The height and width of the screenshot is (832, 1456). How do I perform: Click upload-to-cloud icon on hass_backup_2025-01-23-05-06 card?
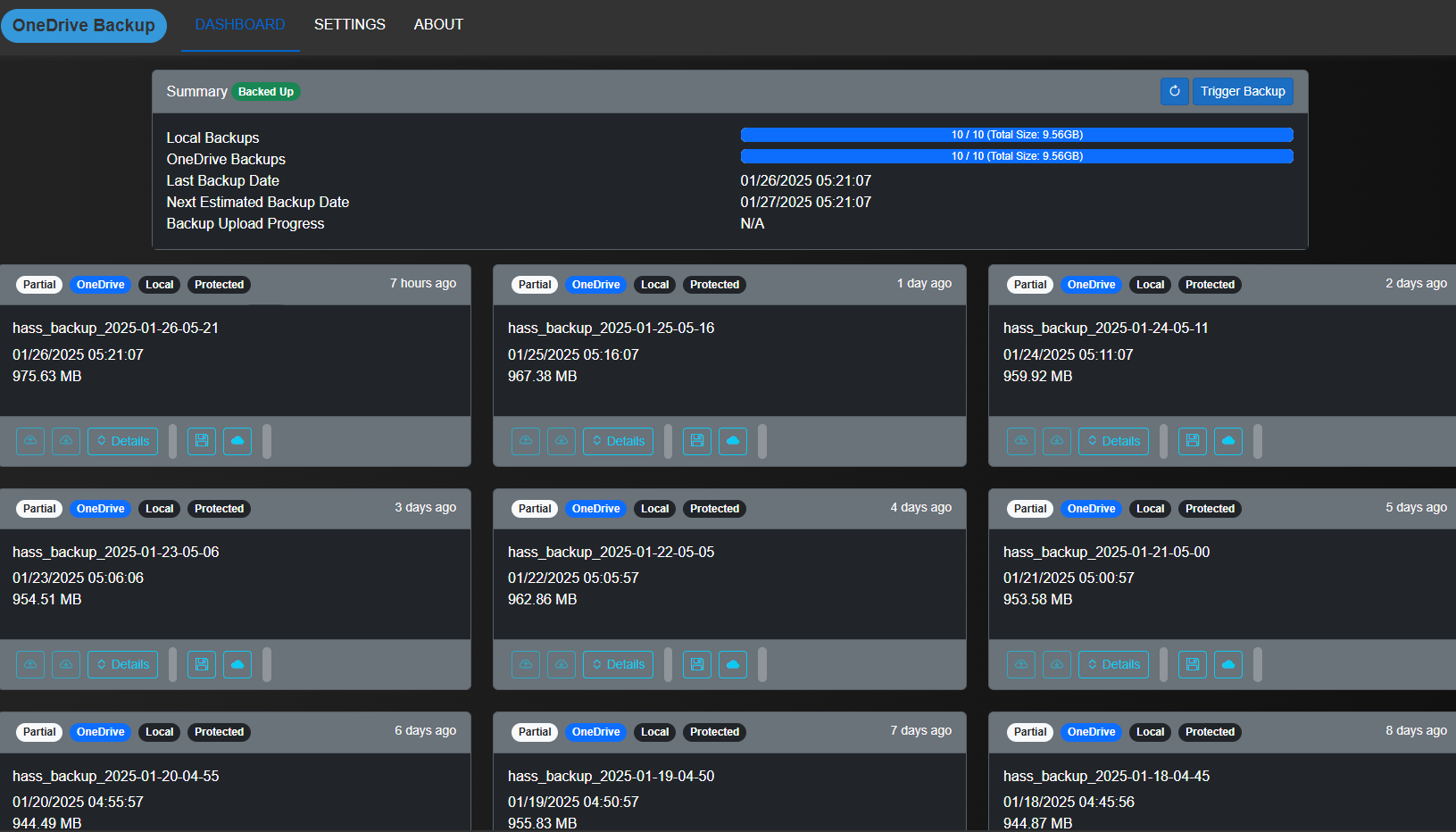pyautogui.click(x=30, y=664)
